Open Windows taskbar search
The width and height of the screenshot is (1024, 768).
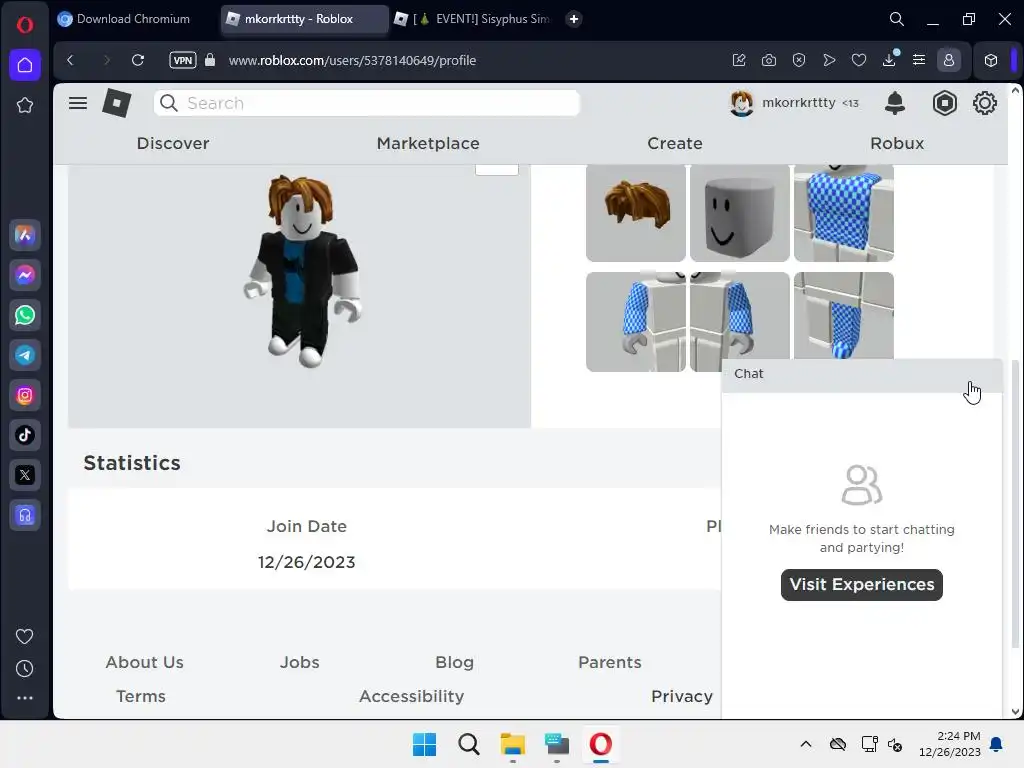pos(468,744)
